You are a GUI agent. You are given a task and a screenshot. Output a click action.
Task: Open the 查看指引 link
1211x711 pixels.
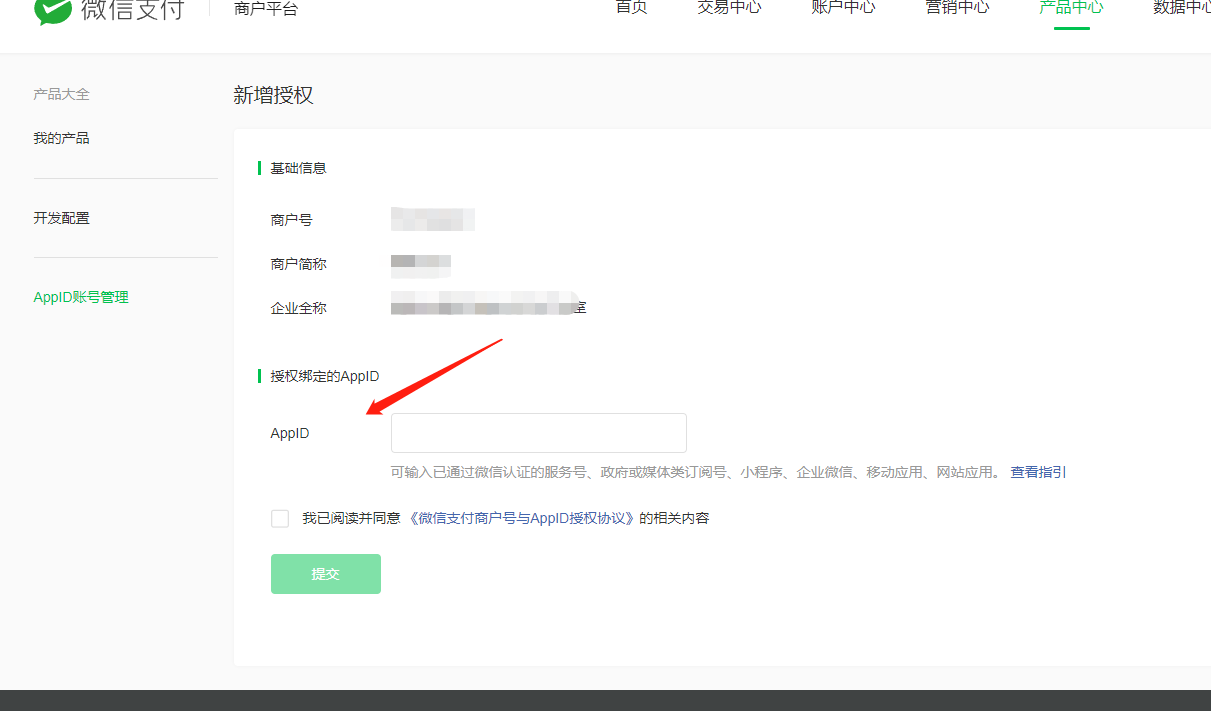click(1038, 472)
